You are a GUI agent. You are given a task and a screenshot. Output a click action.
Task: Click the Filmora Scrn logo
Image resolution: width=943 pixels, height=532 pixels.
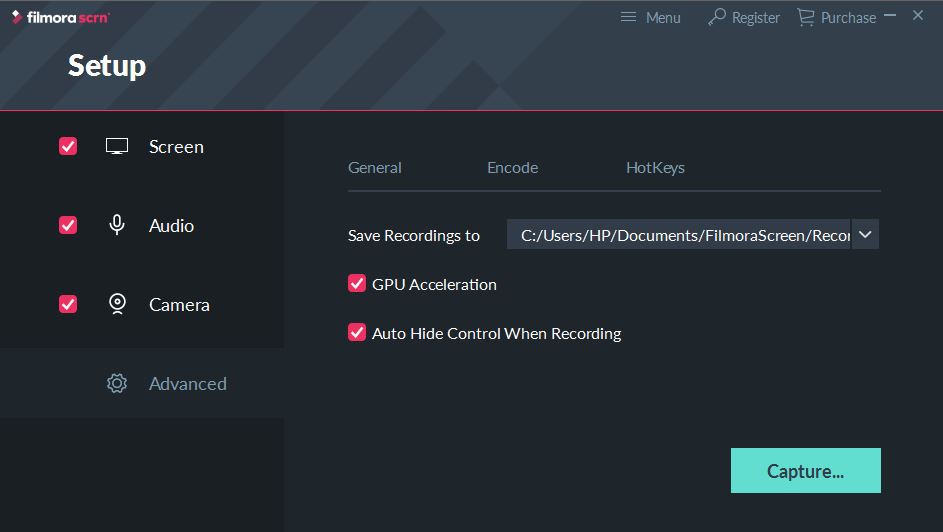[60, 17]
